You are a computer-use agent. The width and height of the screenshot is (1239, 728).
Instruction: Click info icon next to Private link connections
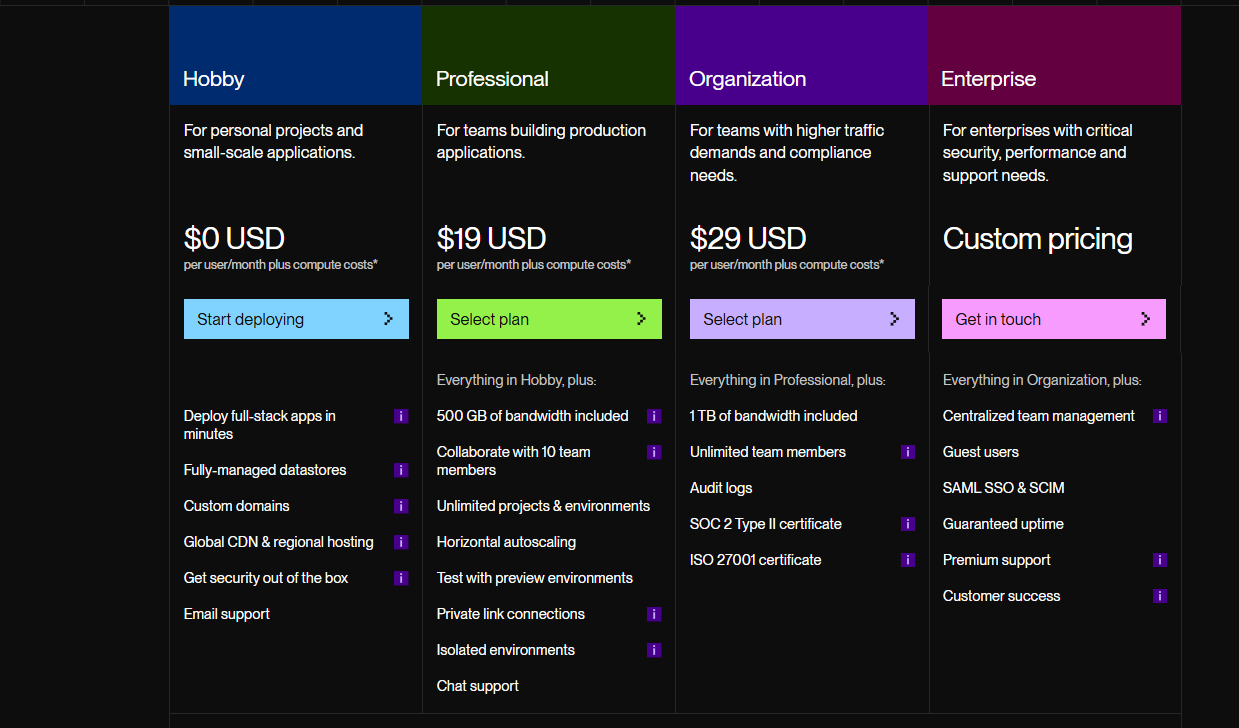[x=654, y=614]
